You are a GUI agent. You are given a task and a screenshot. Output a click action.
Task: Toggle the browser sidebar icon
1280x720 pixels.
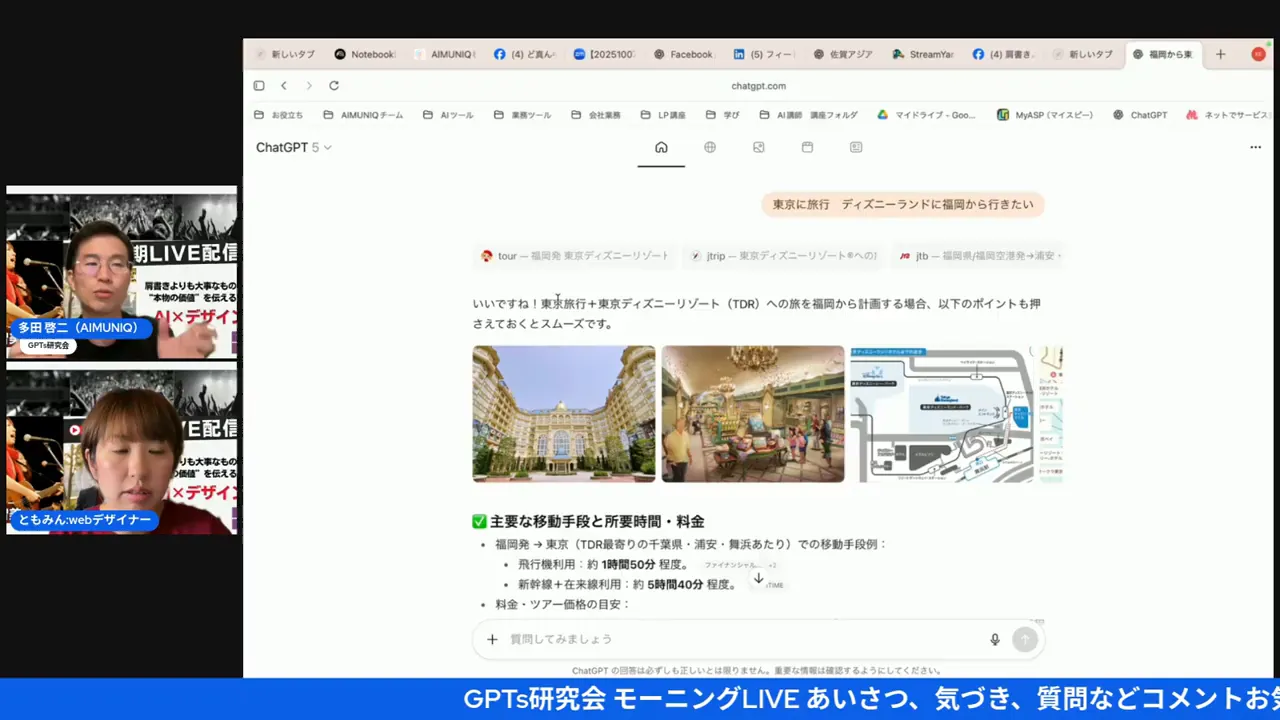click(259, 86)
